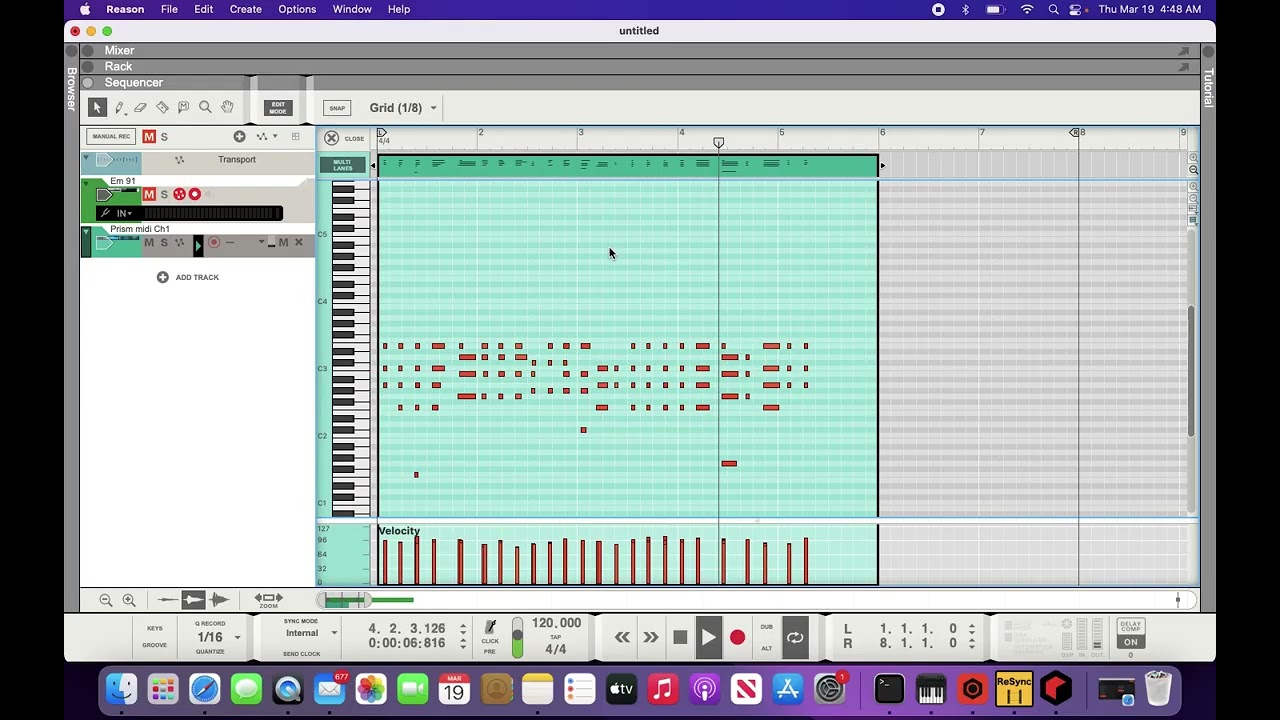Open the Window menu
The width and height of the screenshot is (1280, 720).
352,9
